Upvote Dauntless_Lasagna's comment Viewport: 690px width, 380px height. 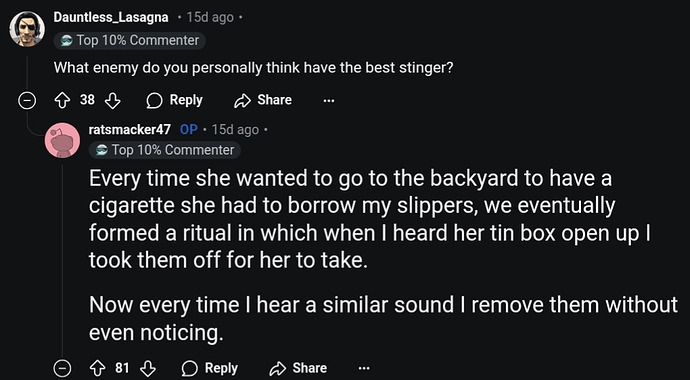pos(62,101)
